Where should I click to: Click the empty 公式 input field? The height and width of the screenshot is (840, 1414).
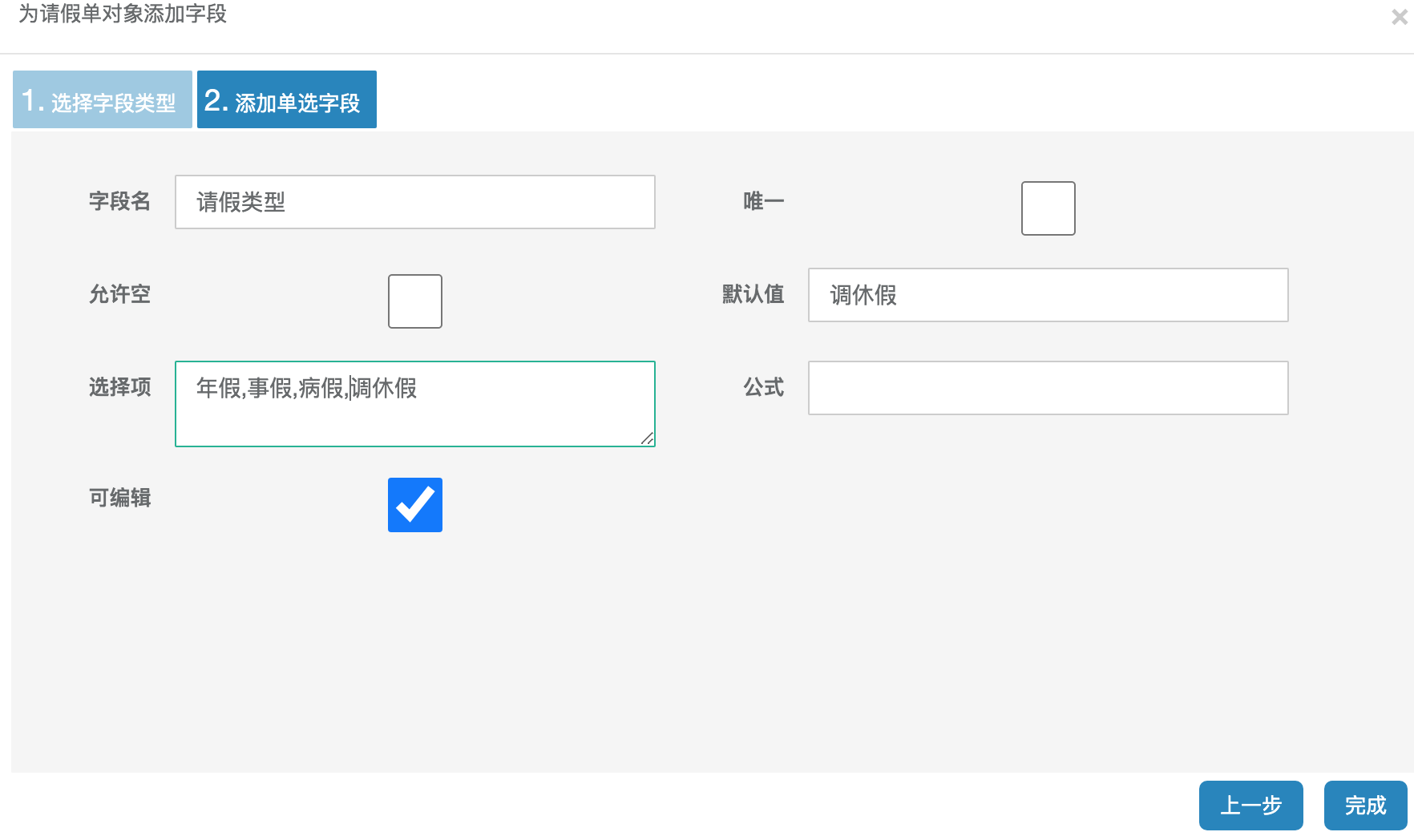pyautogui.click(x=1047, y=388)
